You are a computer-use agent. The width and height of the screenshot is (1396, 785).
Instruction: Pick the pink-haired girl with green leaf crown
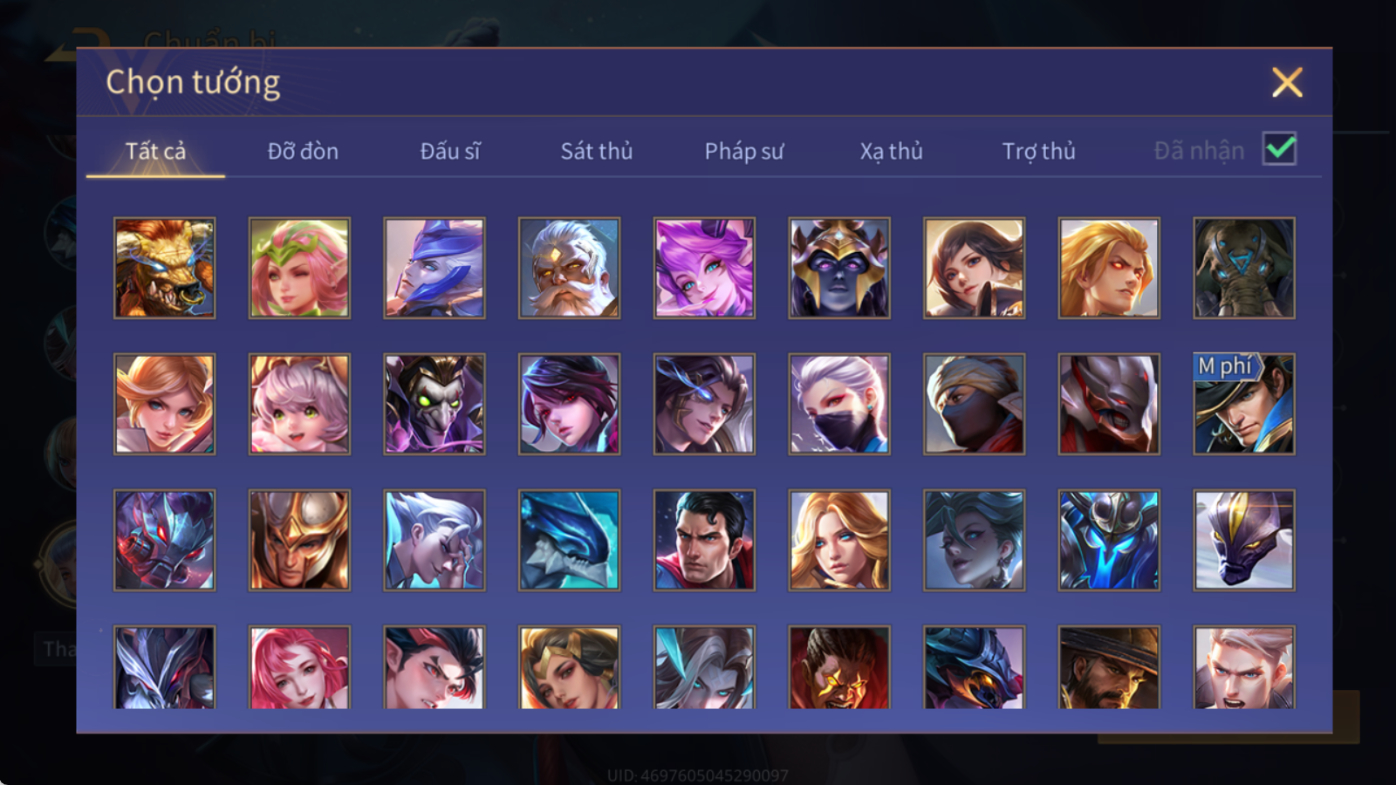click(x=299, y=268)
